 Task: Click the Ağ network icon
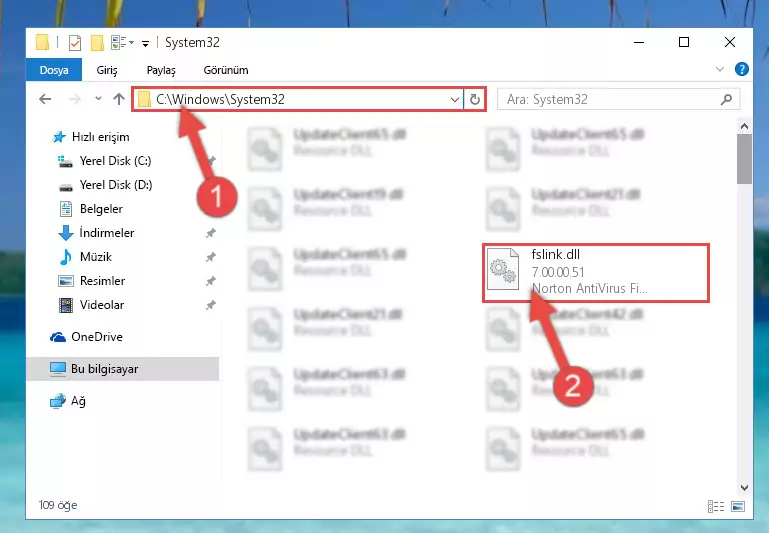pos(57,401)
